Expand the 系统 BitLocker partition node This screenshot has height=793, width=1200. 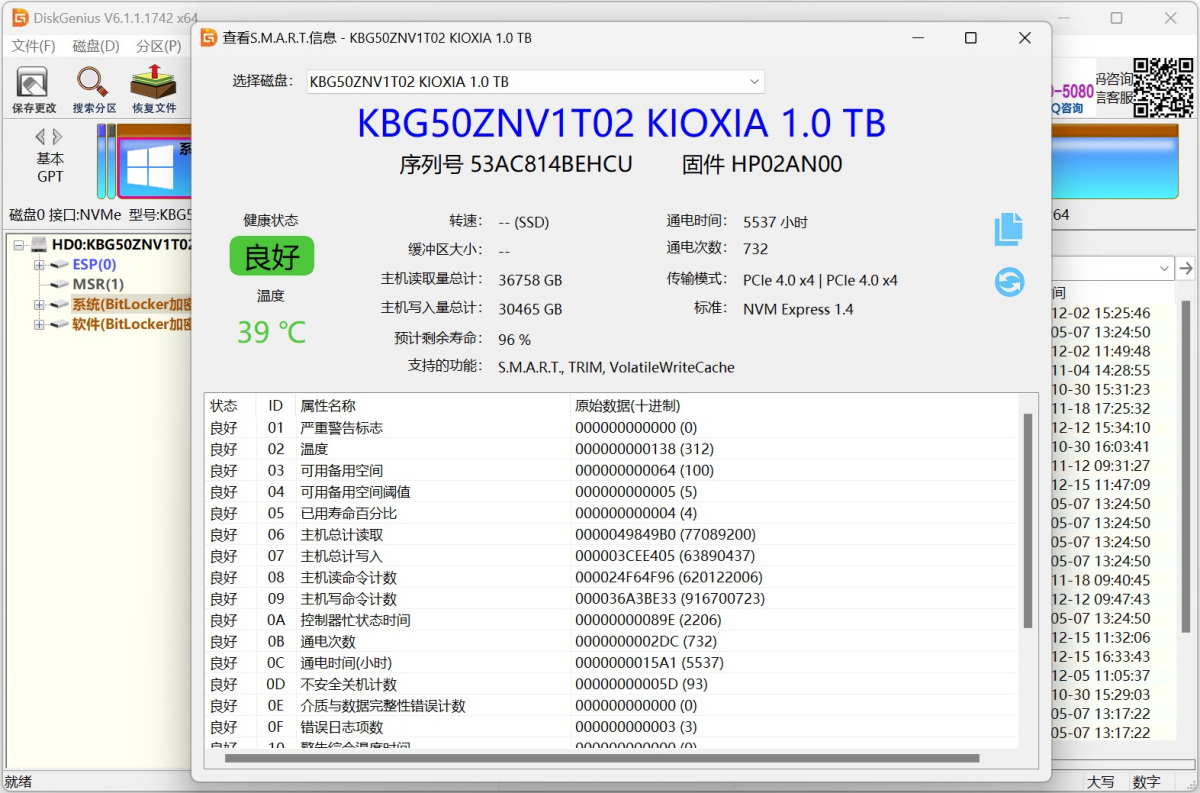(40, 305)
